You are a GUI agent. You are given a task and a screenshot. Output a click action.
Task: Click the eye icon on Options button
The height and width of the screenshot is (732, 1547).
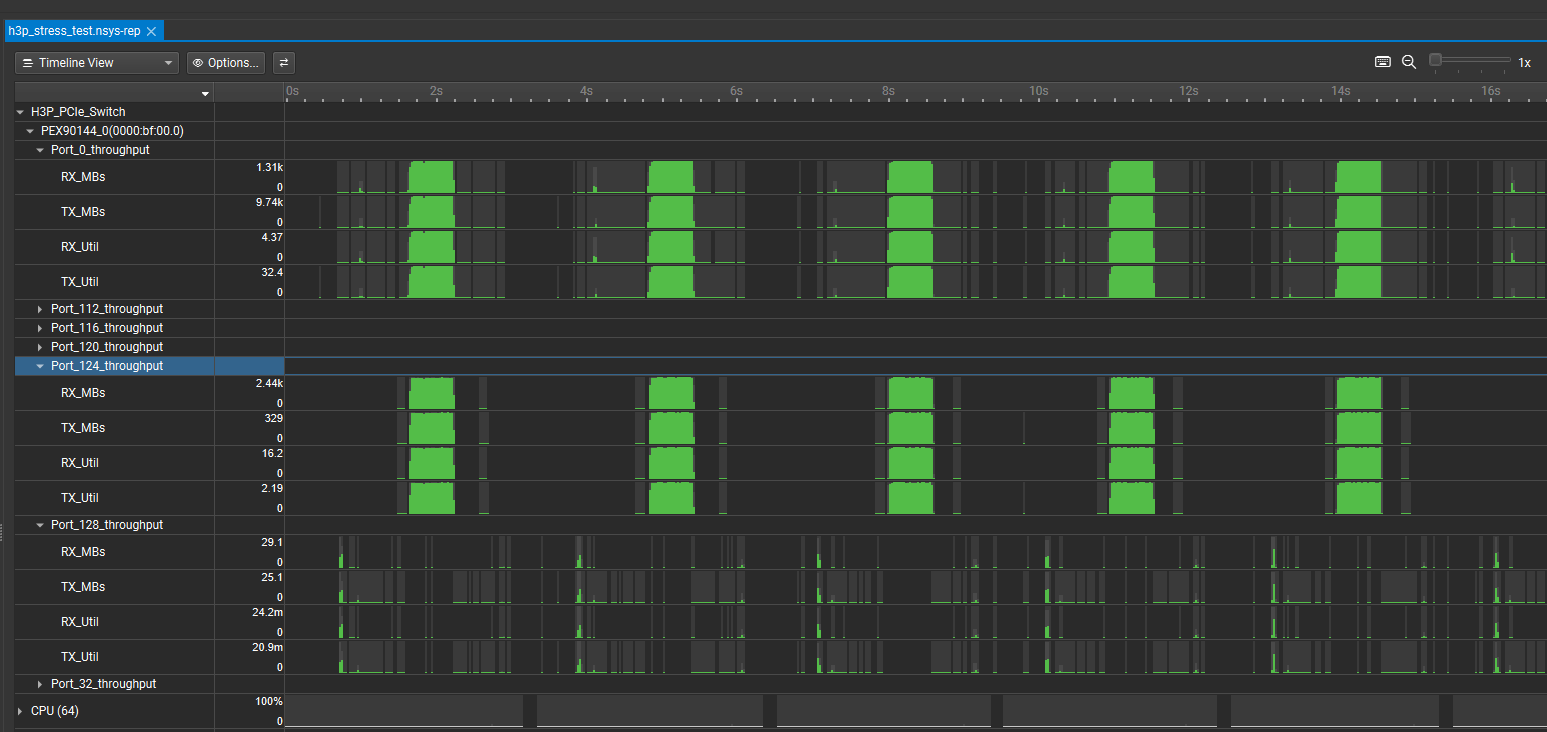click(198, 63)
